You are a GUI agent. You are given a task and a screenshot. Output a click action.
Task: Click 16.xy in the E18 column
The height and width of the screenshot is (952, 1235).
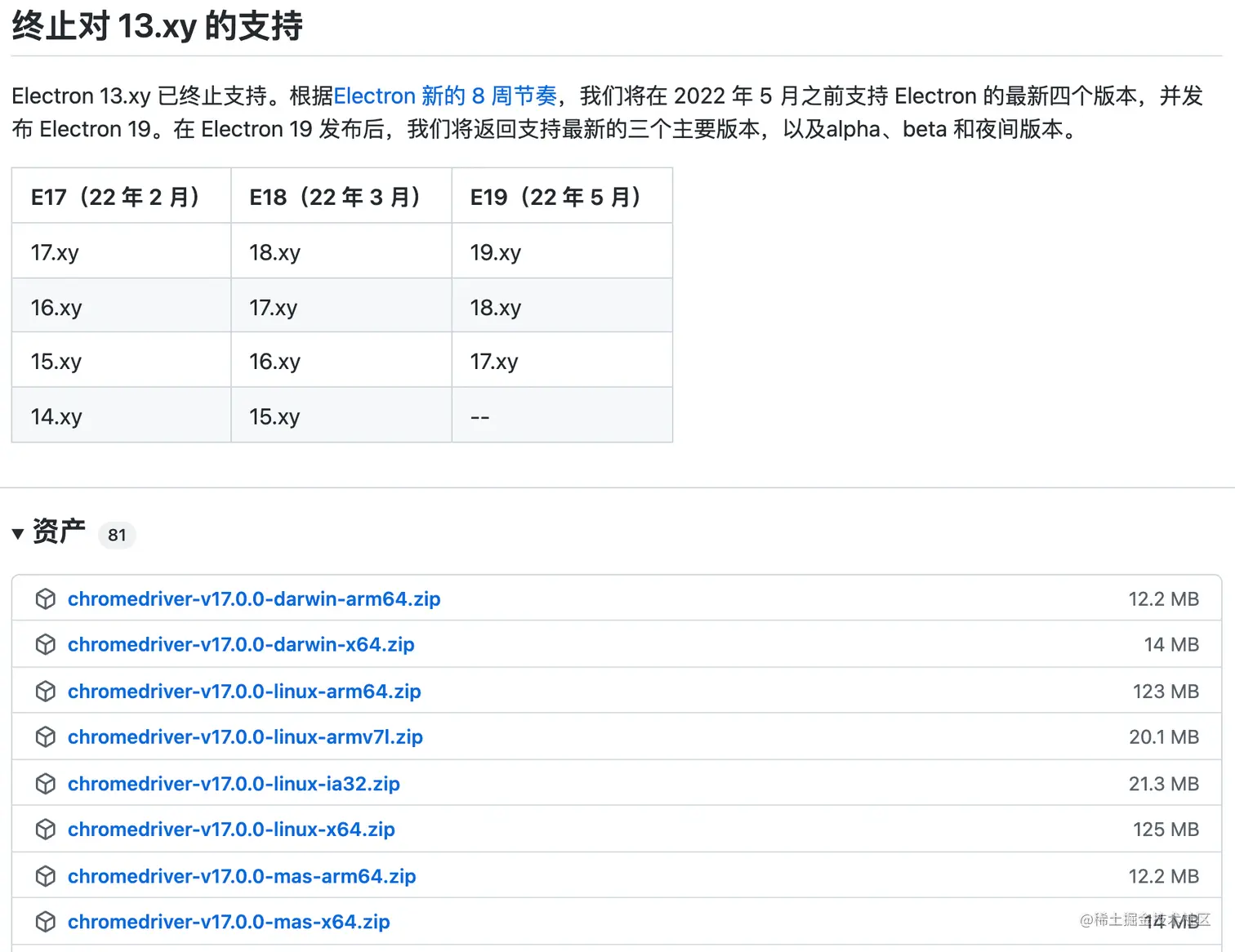(341, 360)
